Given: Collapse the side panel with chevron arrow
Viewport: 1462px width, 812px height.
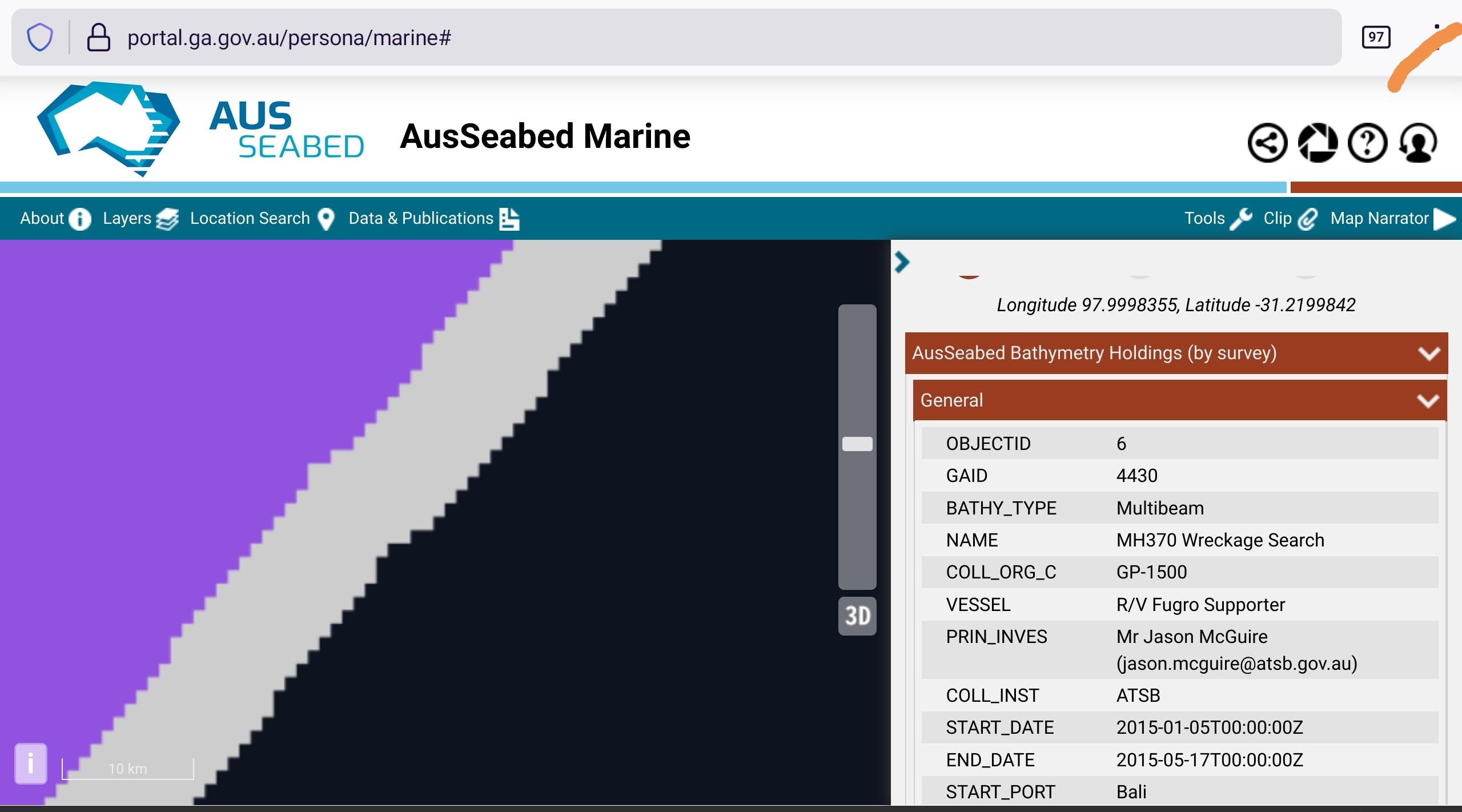Looking at the screenshot, I should [x=902, y=262].
